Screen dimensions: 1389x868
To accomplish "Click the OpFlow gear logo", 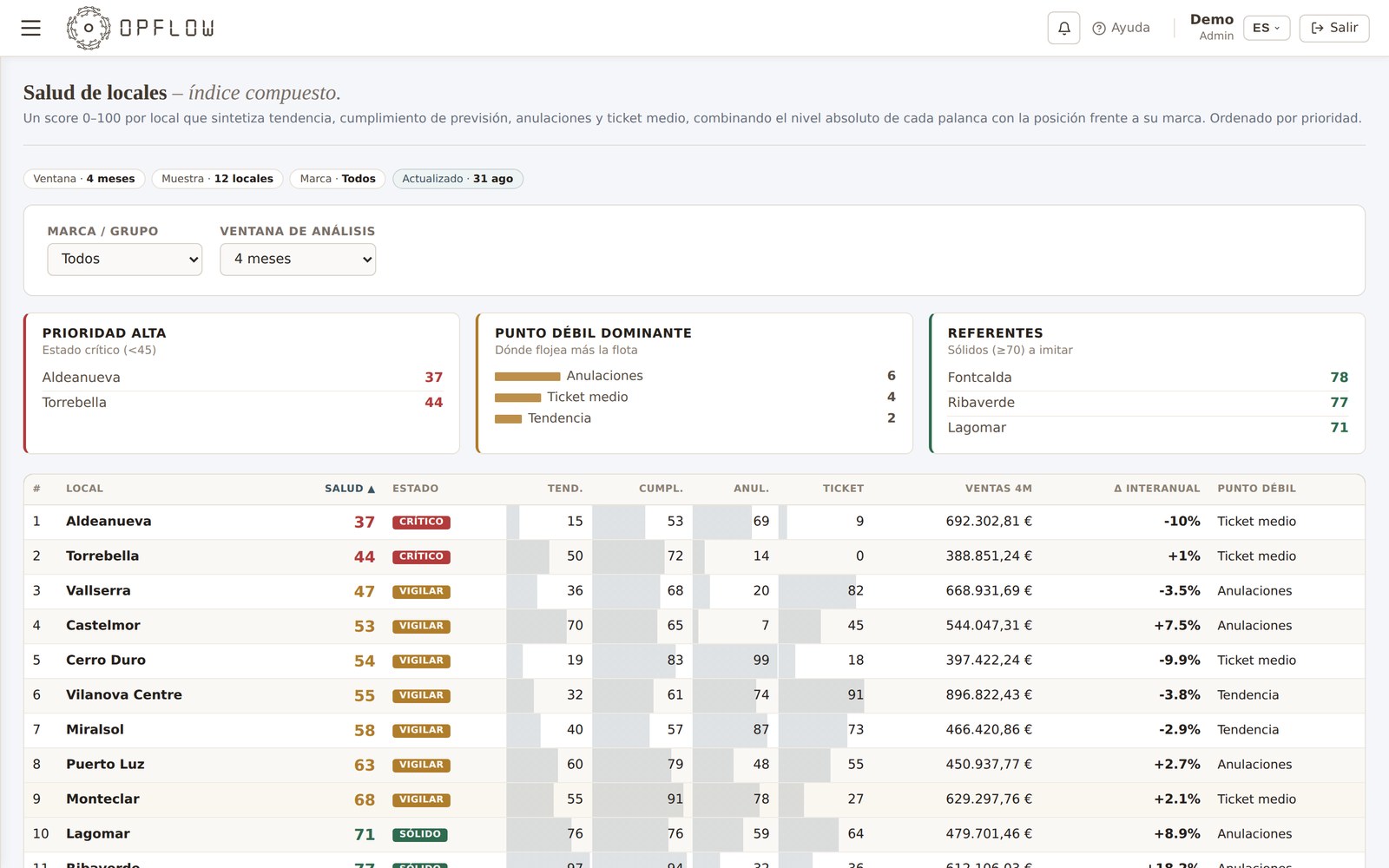I will (x=89, y=28).
